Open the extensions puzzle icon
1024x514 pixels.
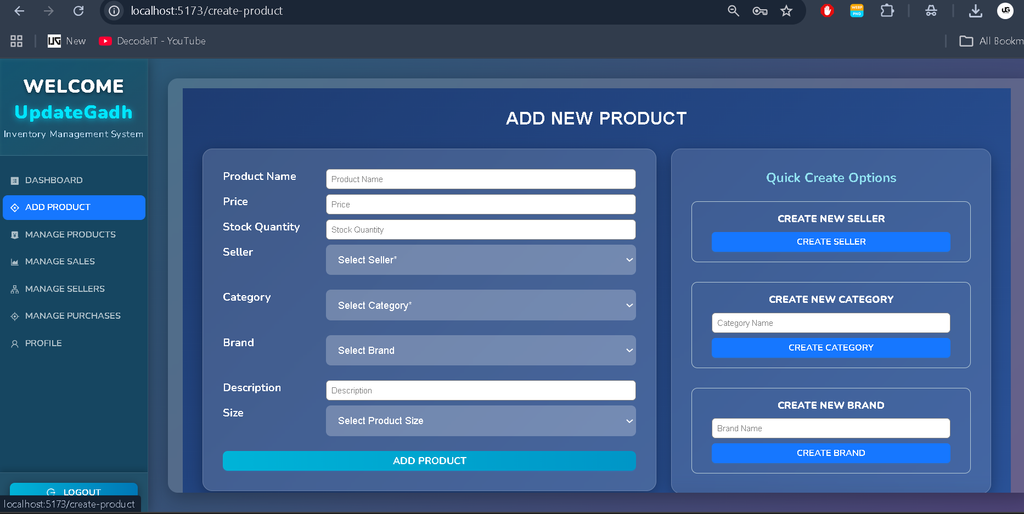point(887,11)
